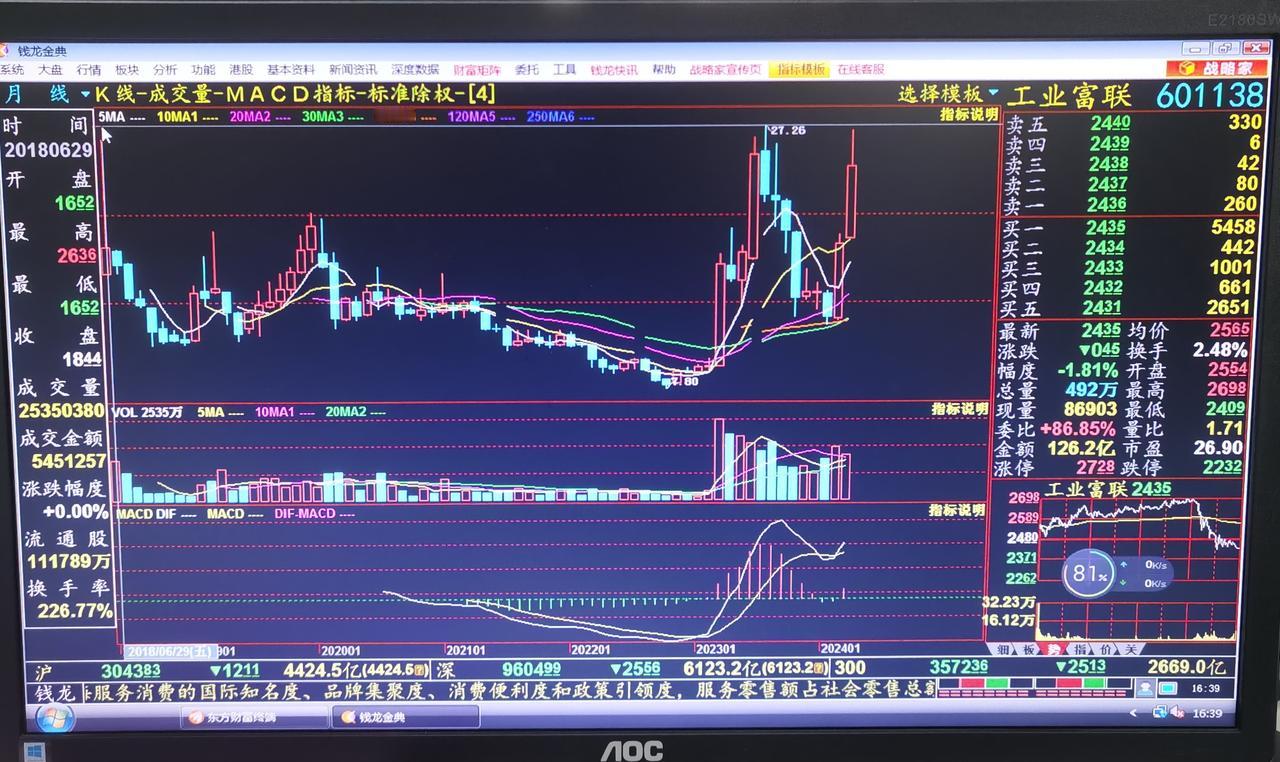Click the 120MA5 legend label
The width and height of the screenshot is (1280, 762).
[472, 116]
